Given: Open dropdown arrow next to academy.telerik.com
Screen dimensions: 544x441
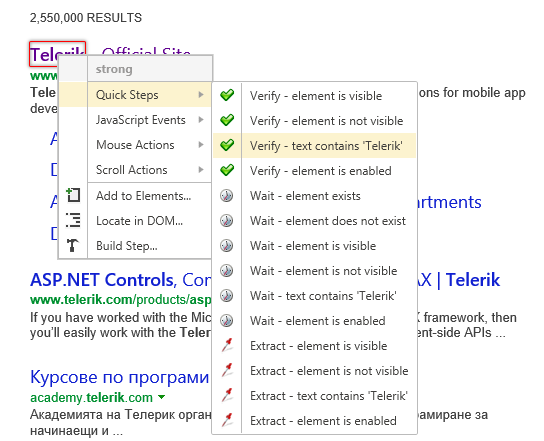Looking at the screenshot, I should coord(161,397).
